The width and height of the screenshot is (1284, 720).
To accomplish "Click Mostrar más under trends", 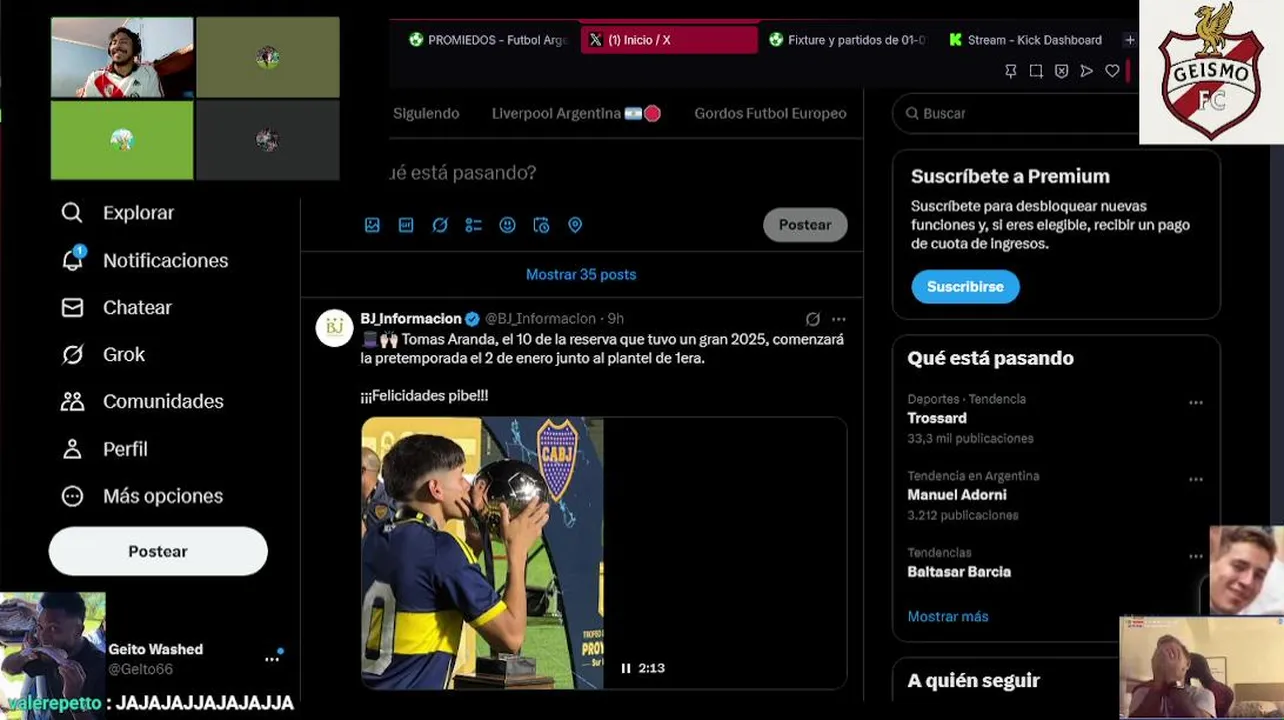I will coord(948,616).
